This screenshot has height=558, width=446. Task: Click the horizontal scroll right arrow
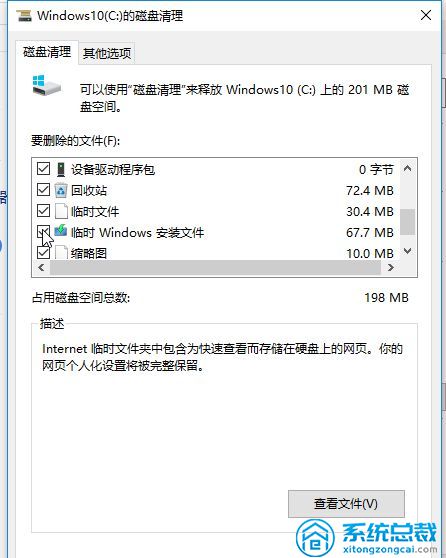[391, 267]
